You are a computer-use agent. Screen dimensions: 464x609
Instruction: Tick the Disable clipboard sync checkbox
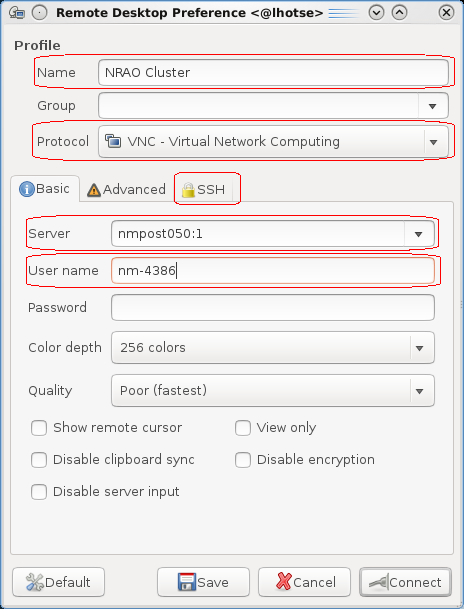point(39,460)
